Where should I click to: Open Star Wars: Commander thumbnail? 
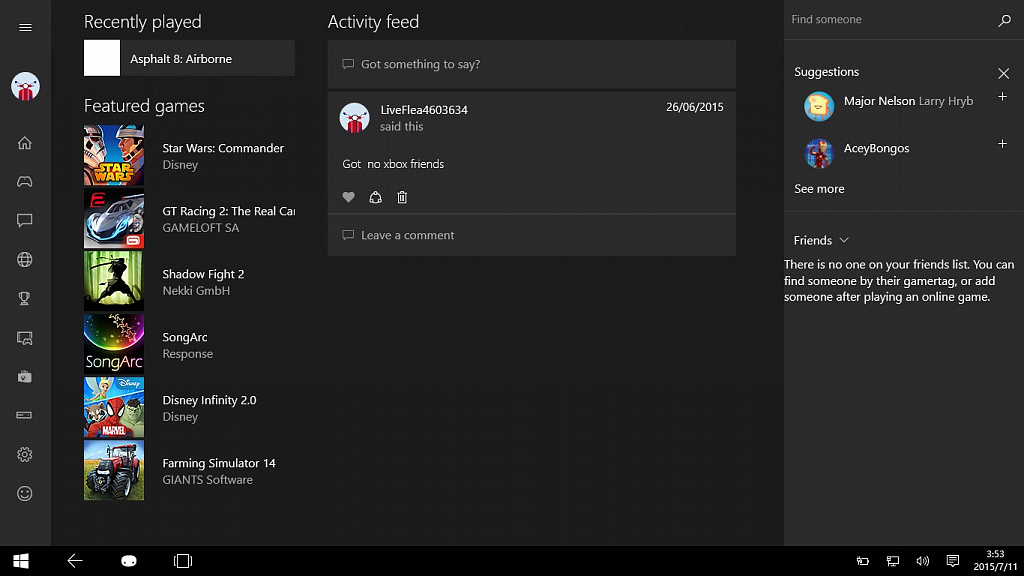[114, 155]
